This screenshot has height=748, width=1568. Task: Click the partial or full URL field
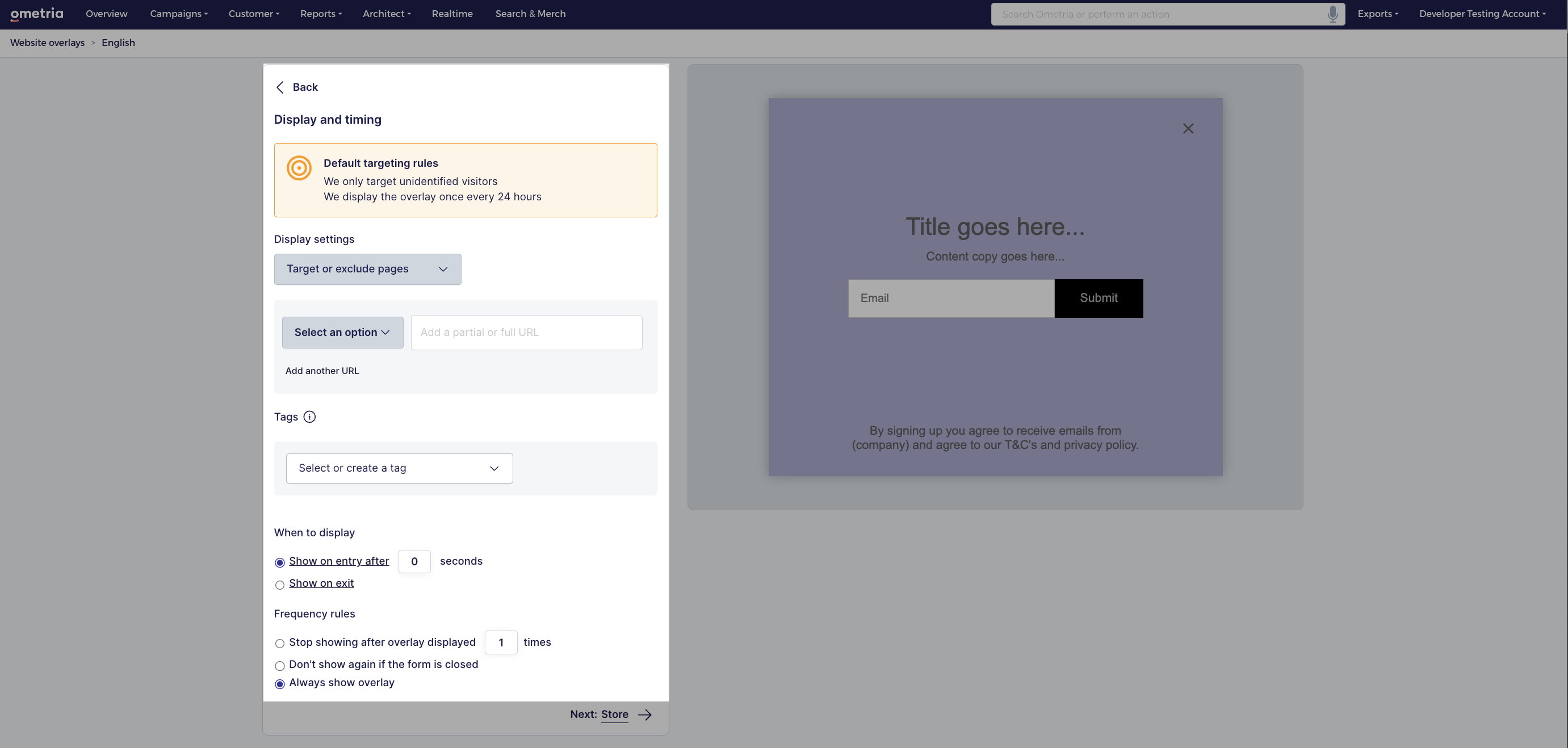point(526,333)
